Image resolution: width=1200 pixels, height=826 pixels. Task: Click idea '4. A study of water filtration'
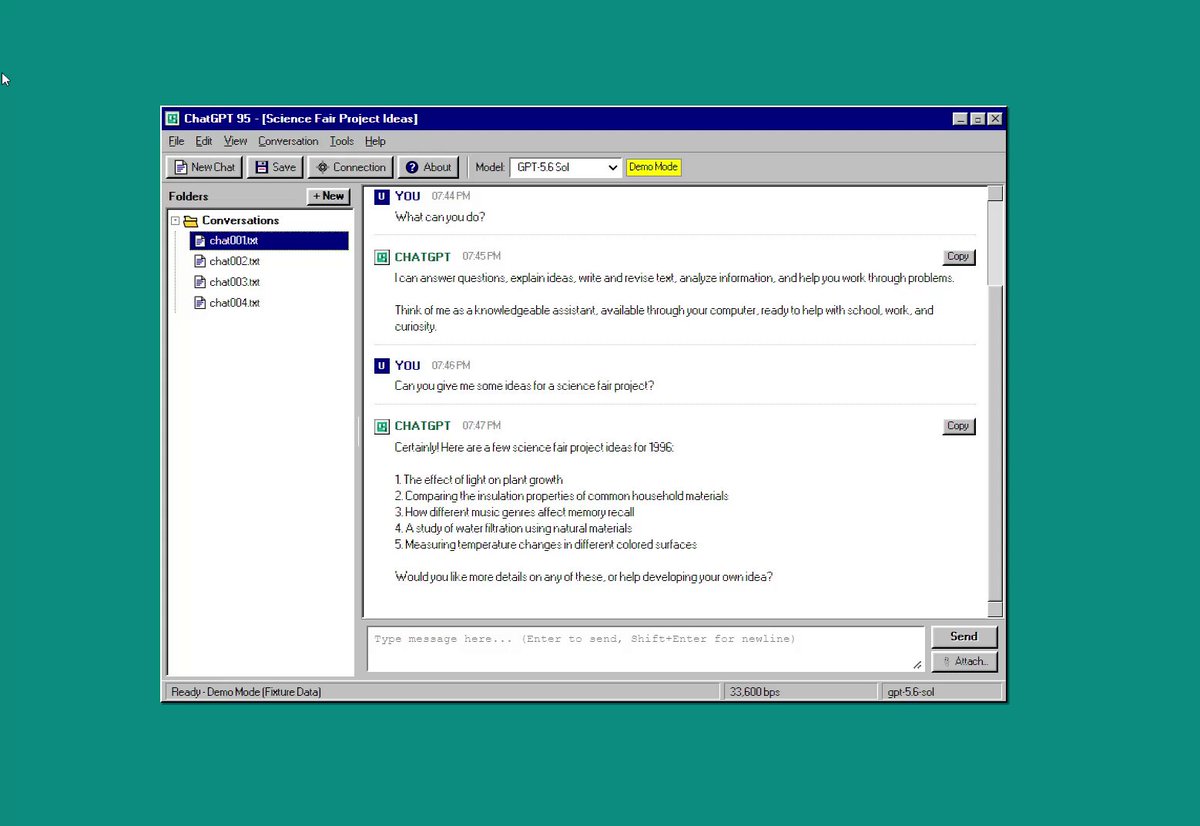pos(513,528)
